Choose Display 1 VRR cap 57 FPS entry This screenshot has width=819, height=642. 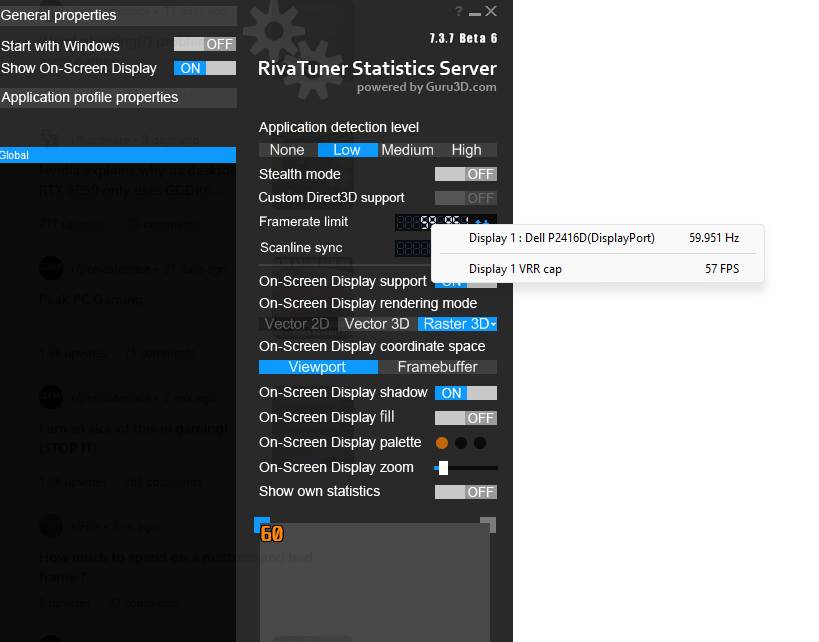tap(598, 269)
